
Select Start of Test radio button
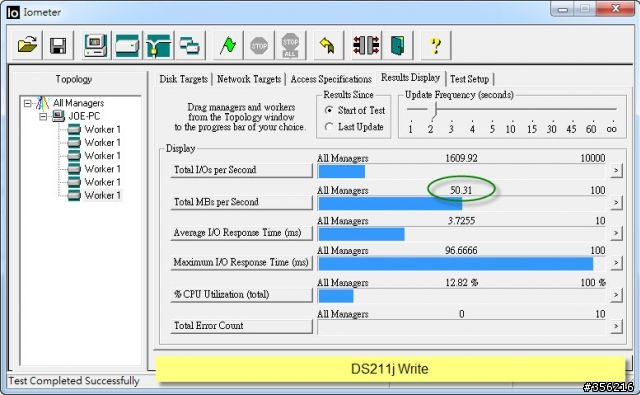[329, 110]
